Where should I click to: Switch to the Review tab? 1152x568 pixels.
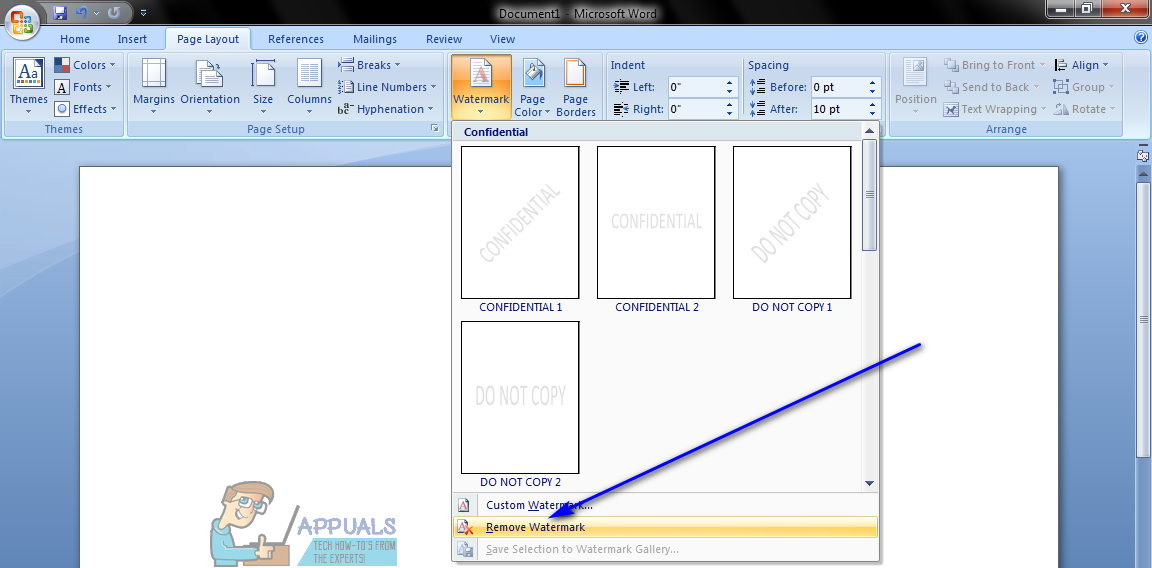pos(444,39)
